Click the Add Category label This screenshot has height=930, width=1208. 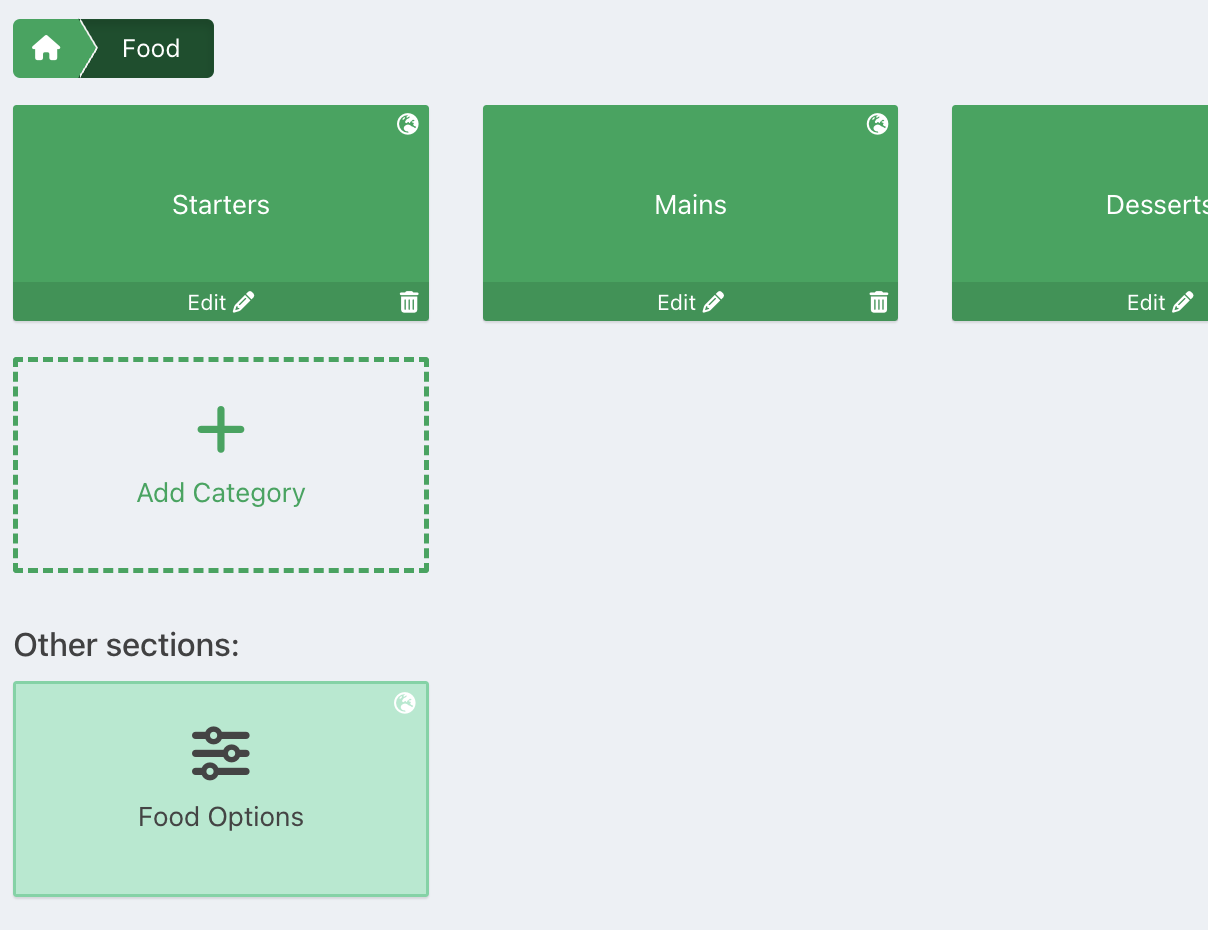[x=221, y=493]
